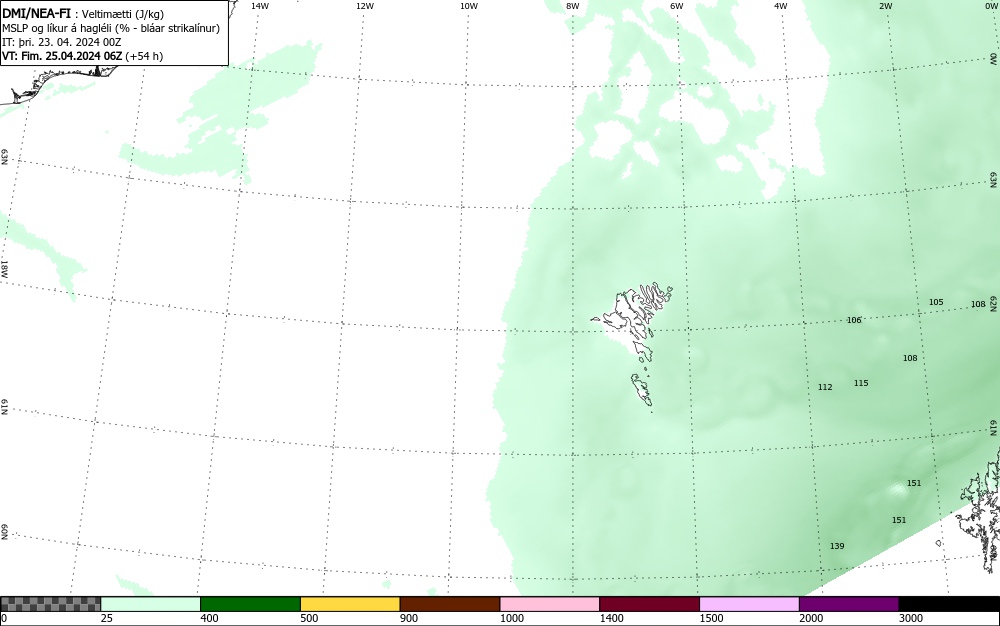Click the Veltimætti (J/kg) label
1000x626 pixels.
point(123,14)
